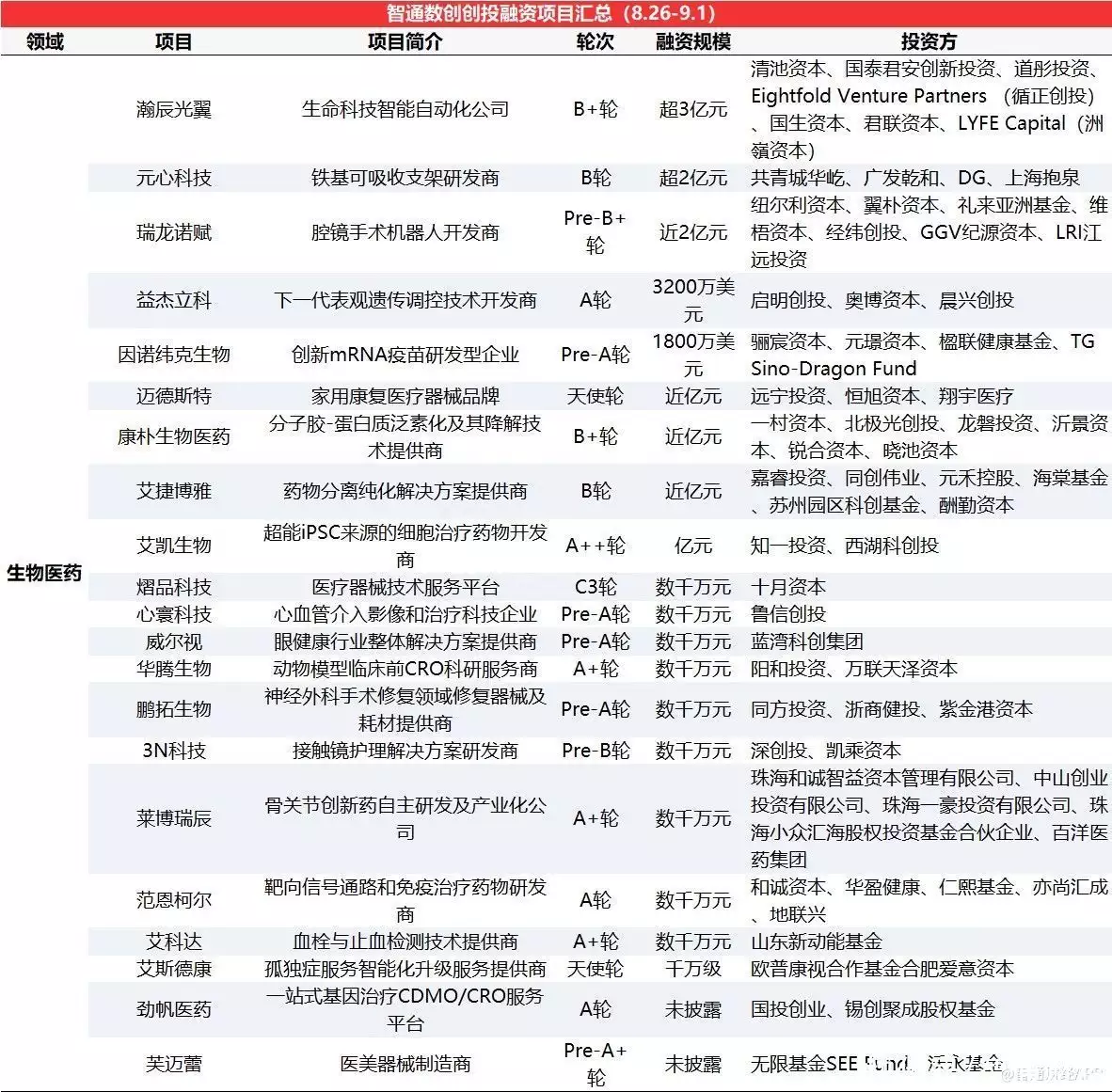Screen dimensions: 1112x1092
Task: Click project name '瀚辰光翼'
Action: (x=174, y=109)
